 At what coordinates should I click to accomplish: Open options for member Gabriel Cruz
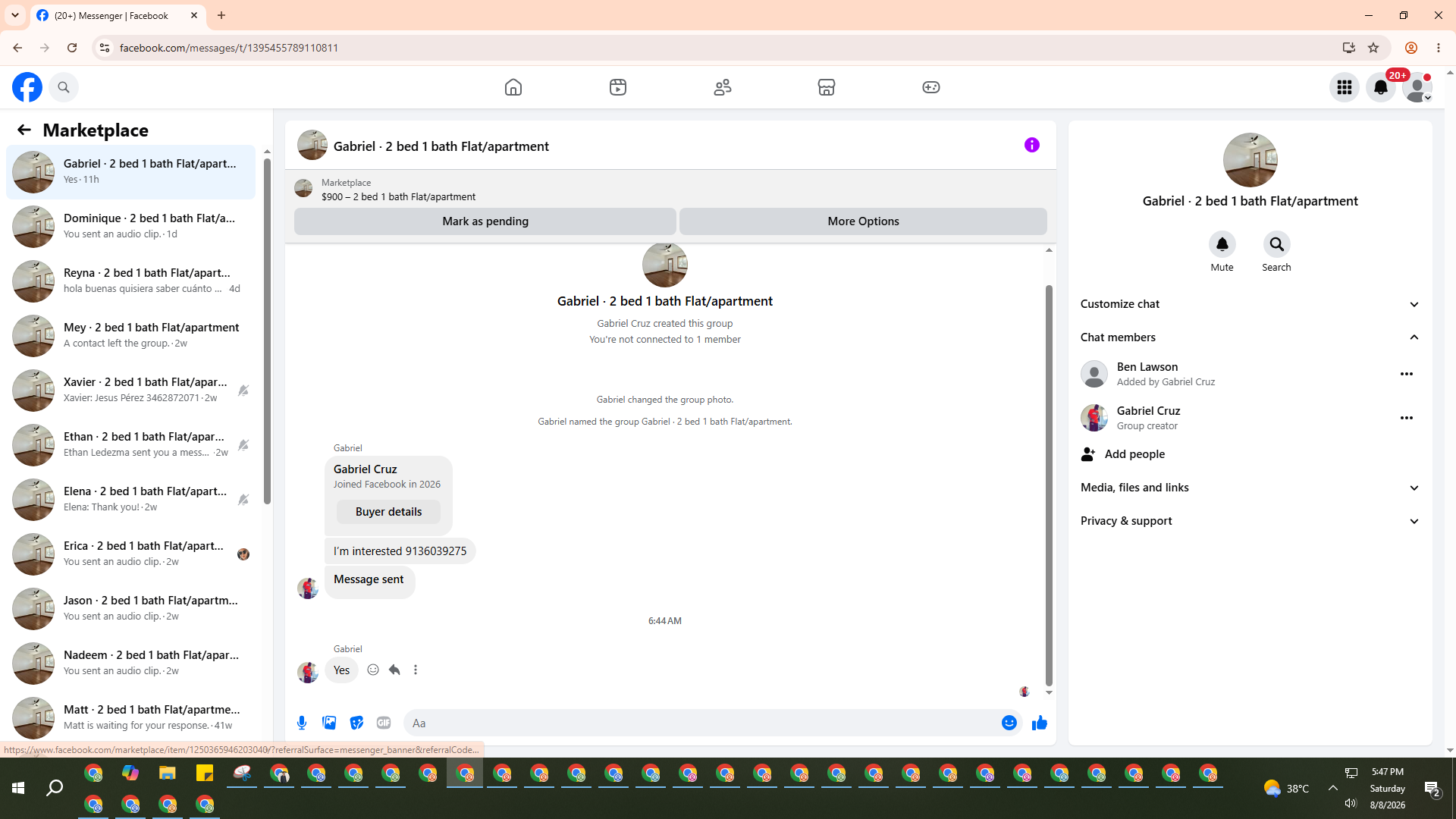1407,418
